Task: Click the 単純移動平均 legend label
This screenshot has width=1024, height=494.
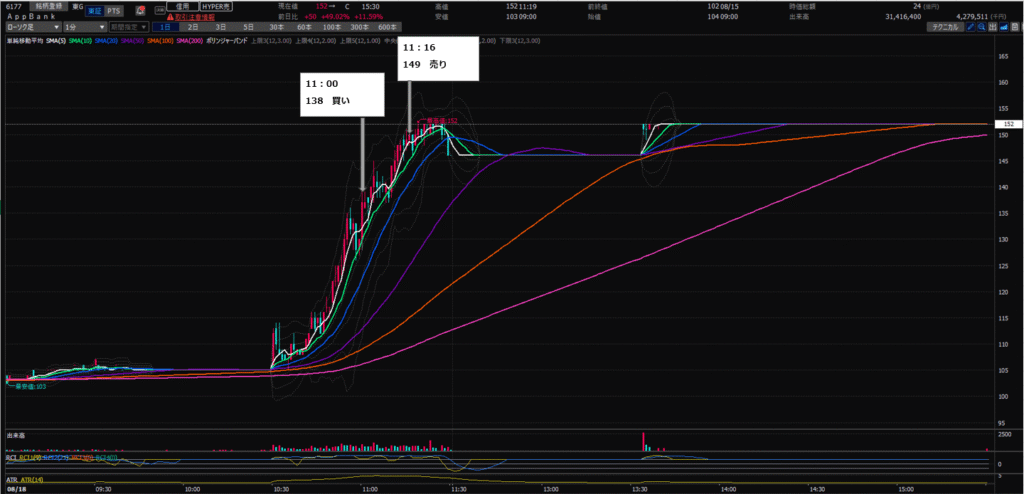Action: pyautogui.click(x=25, y=41)
